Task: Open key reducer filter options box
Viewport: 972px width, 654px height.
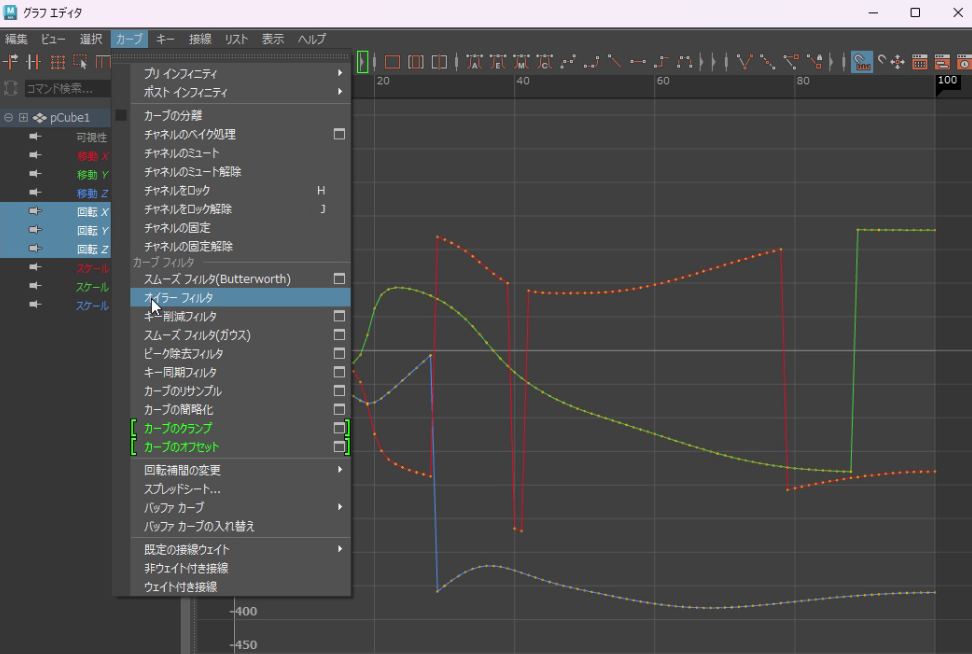Action: 339,316
